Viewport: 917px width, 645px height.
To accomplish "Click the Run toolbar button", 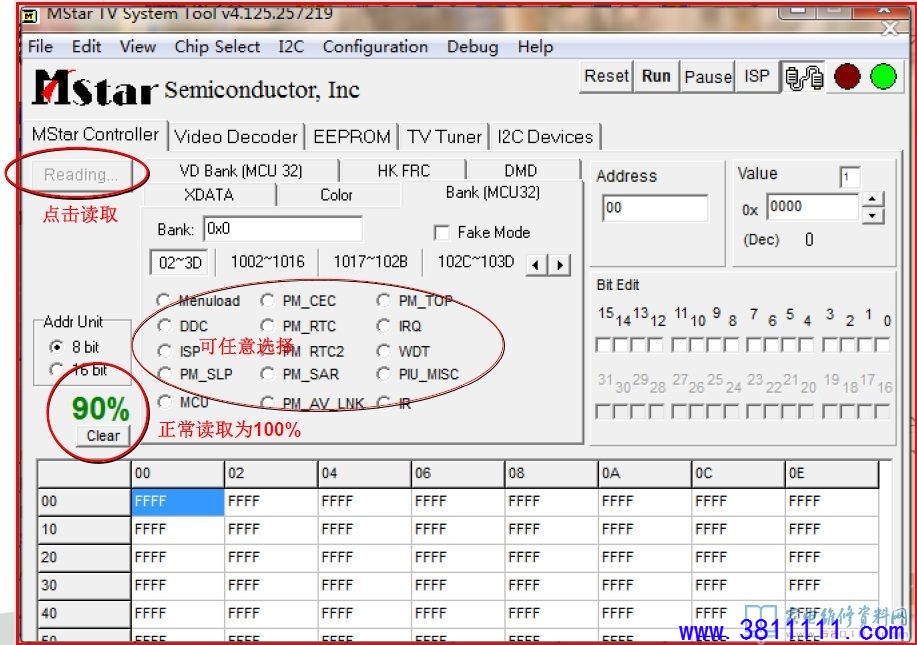I will [x=656, y=77].
